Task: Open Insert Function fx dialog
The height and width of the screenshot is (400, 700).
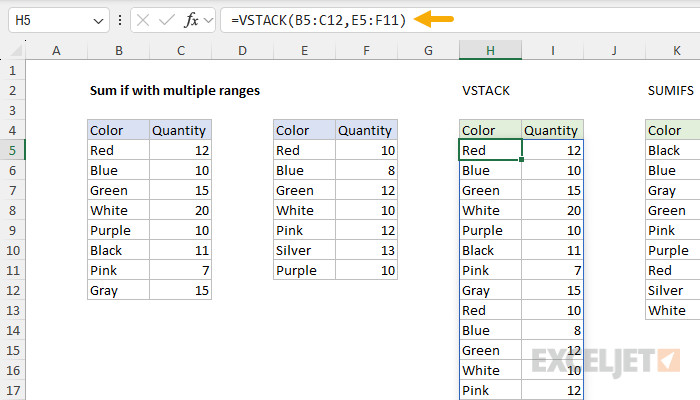Action: pyautogui.click(x=191, y=20)
